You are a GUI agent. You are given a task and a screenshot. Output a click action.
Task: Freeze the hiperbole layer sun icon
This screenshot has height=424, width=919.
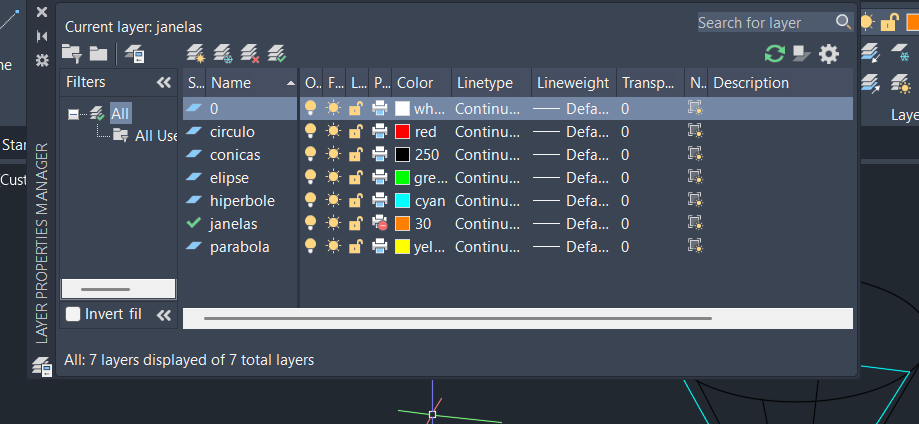[x=333, y=201]
